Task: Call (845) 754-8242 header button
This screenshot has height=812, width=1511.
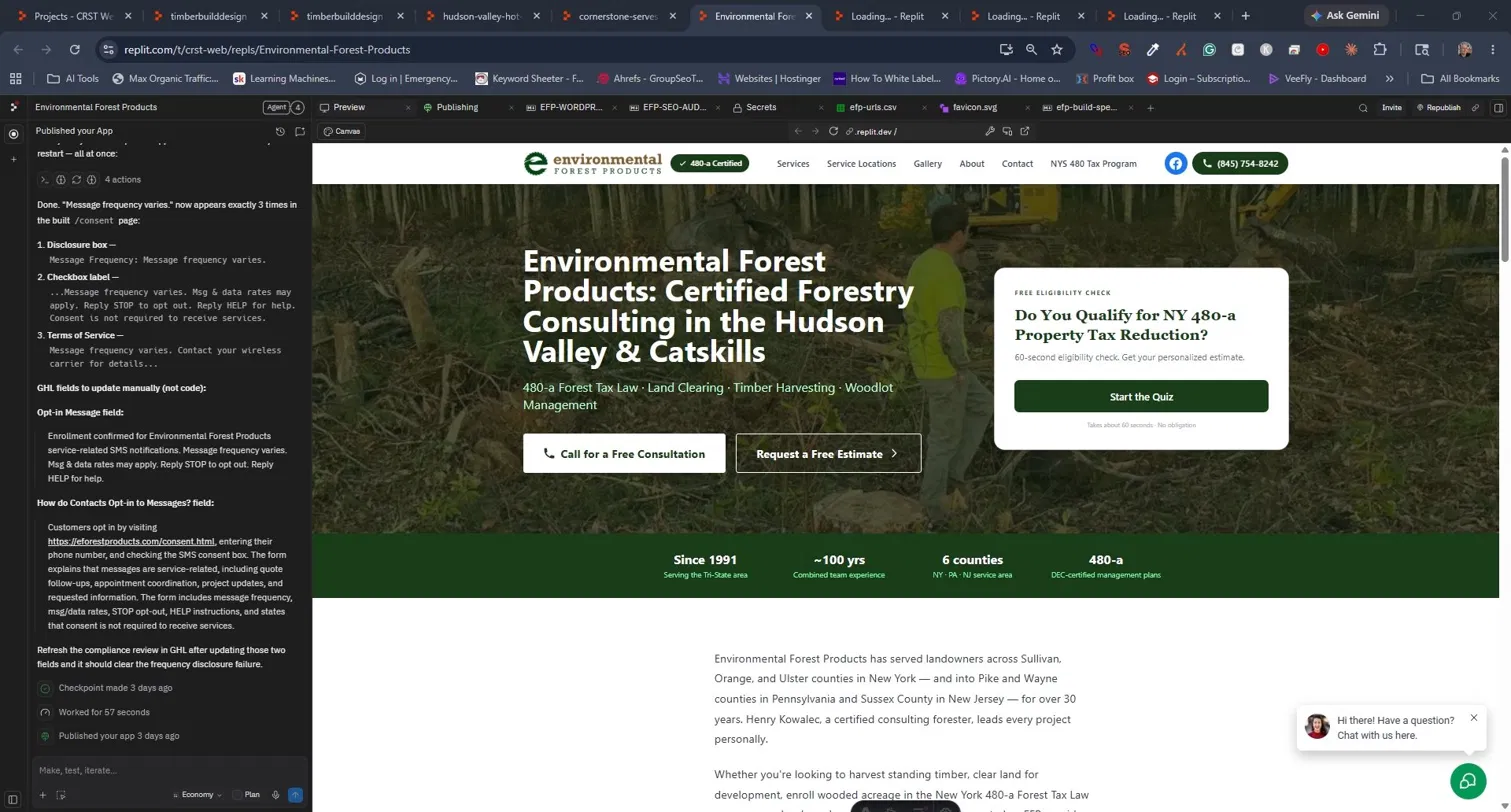Action: pyautogui.click(x=1240, y=163)
